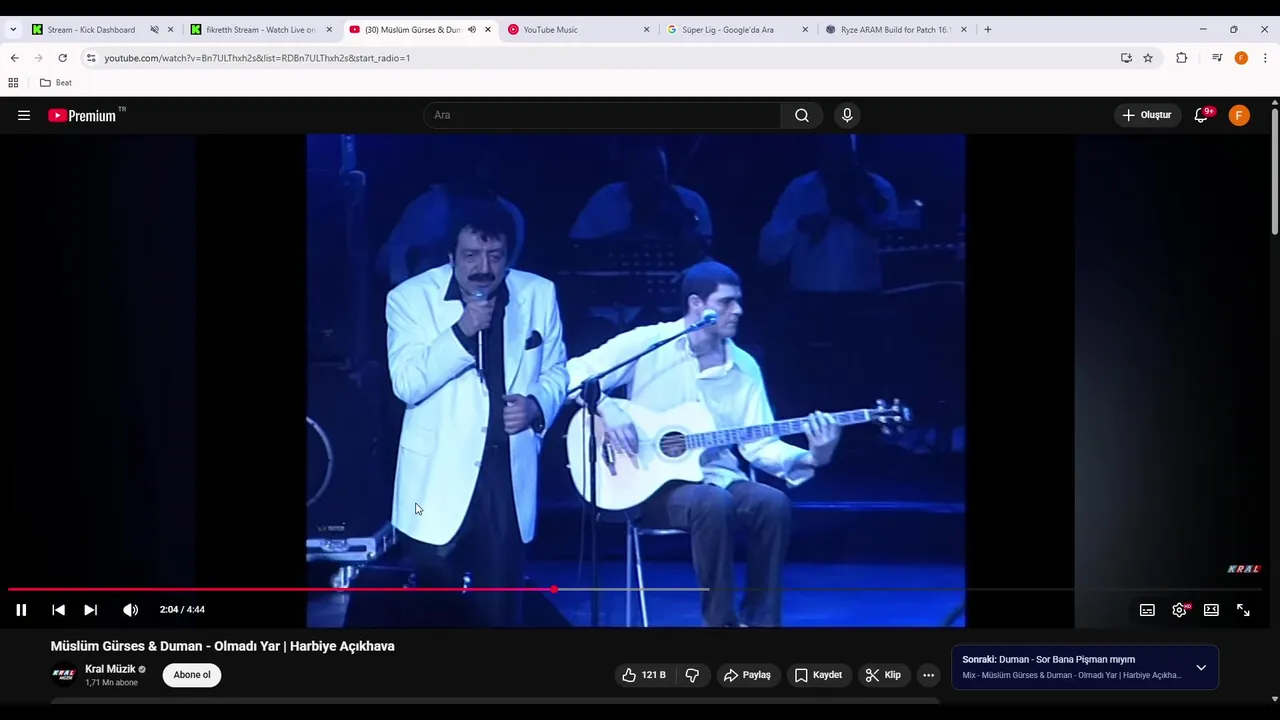This screenshot has height=720, width=1280.
Task: Click the search magnifier button
Action: 802,115
